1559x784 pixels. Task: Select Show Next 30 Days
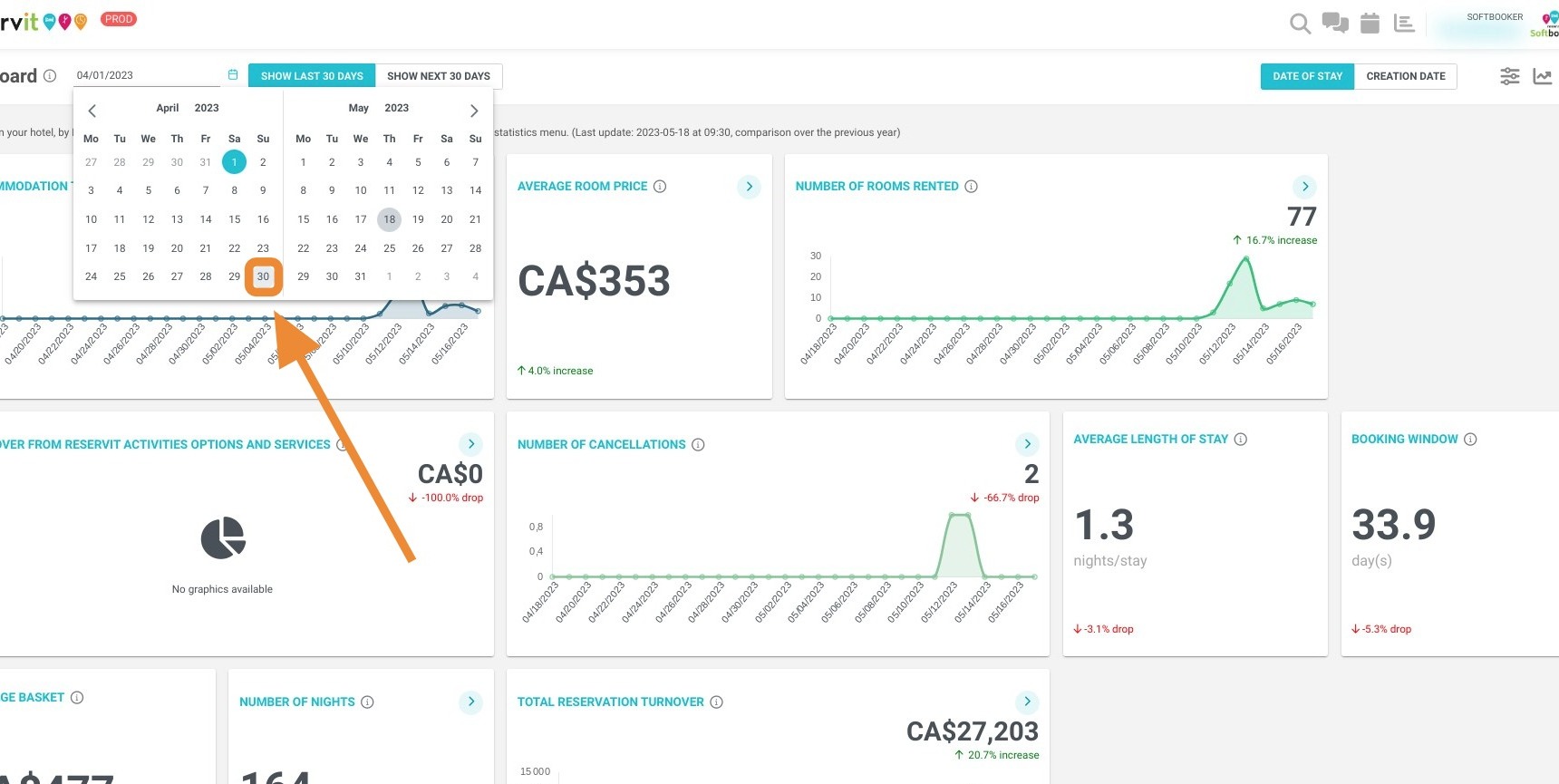point(439,76)
